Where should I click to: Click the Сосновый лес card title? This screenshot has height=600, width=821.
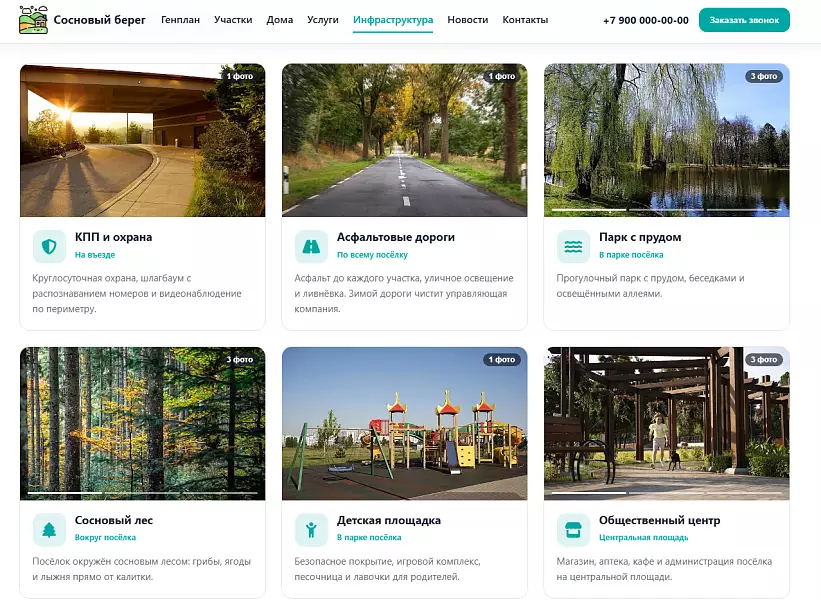[x=114, y=520]
